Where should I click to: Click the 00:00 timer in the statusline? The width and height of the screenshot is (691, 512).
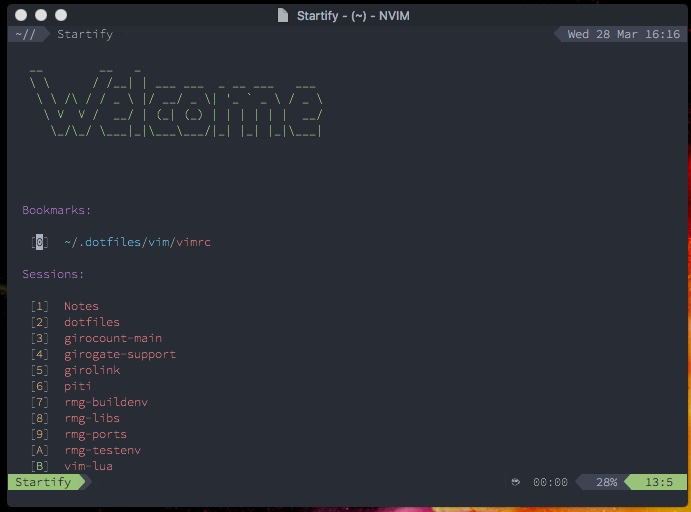550,482
